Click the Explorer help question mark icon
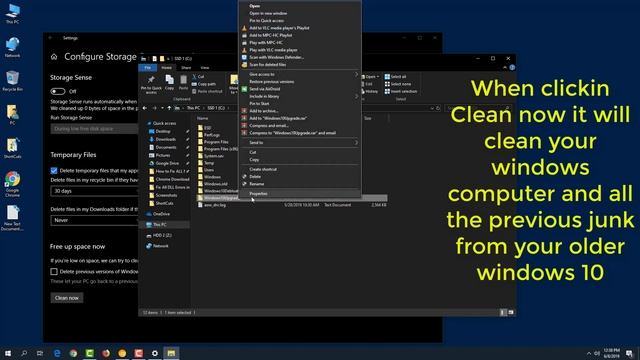Viewport: 640px width, 360px height. point(512,68)
